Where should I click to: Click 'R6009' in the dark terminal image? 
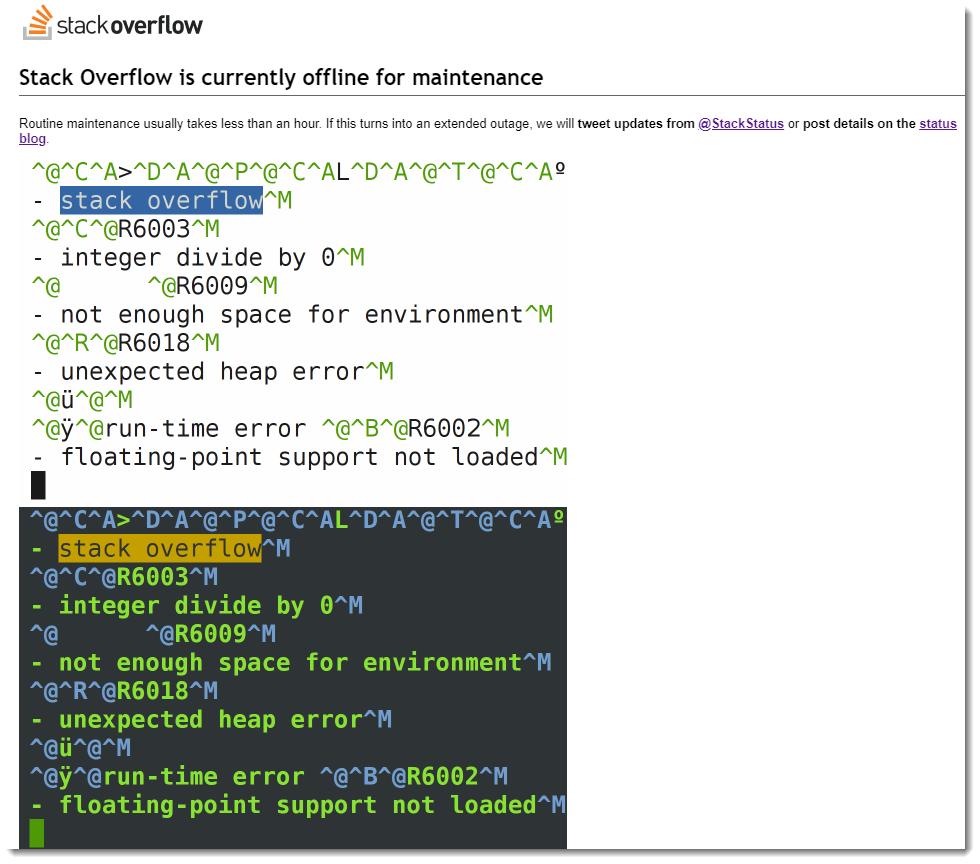click(x=210, y=633)
